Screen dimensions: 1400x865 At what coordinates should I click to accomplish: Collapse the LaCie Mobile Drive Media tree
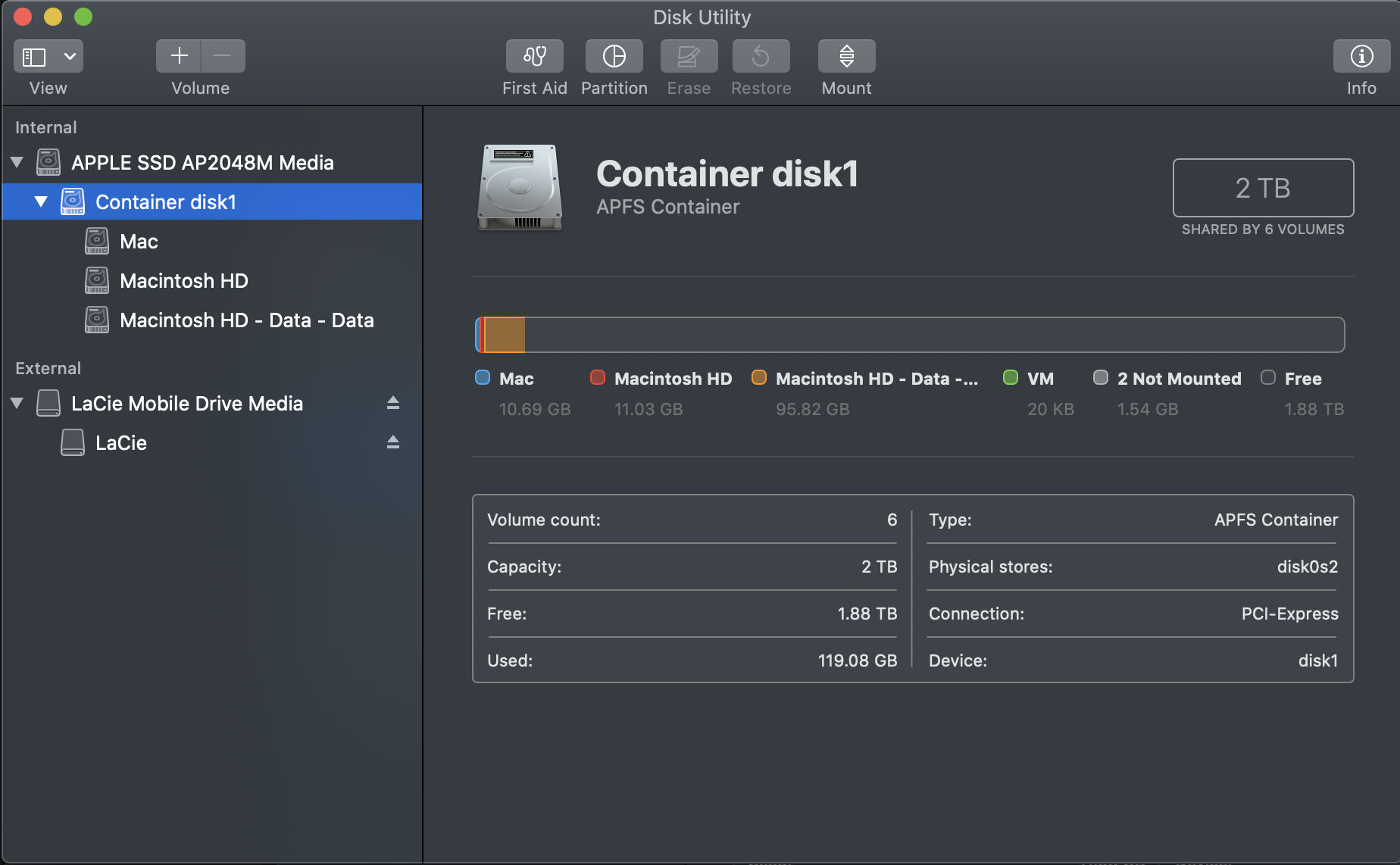(17, 403)
